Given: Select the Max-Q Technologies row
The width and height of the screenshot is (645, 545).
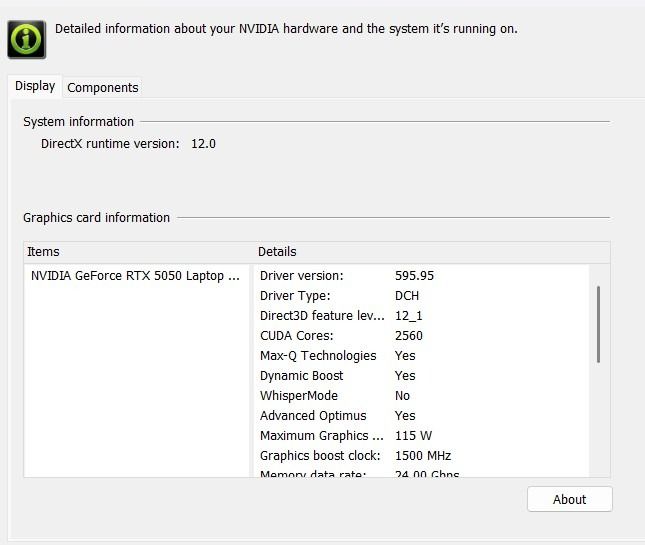Looking at the screenshot, I should (422, 355).
